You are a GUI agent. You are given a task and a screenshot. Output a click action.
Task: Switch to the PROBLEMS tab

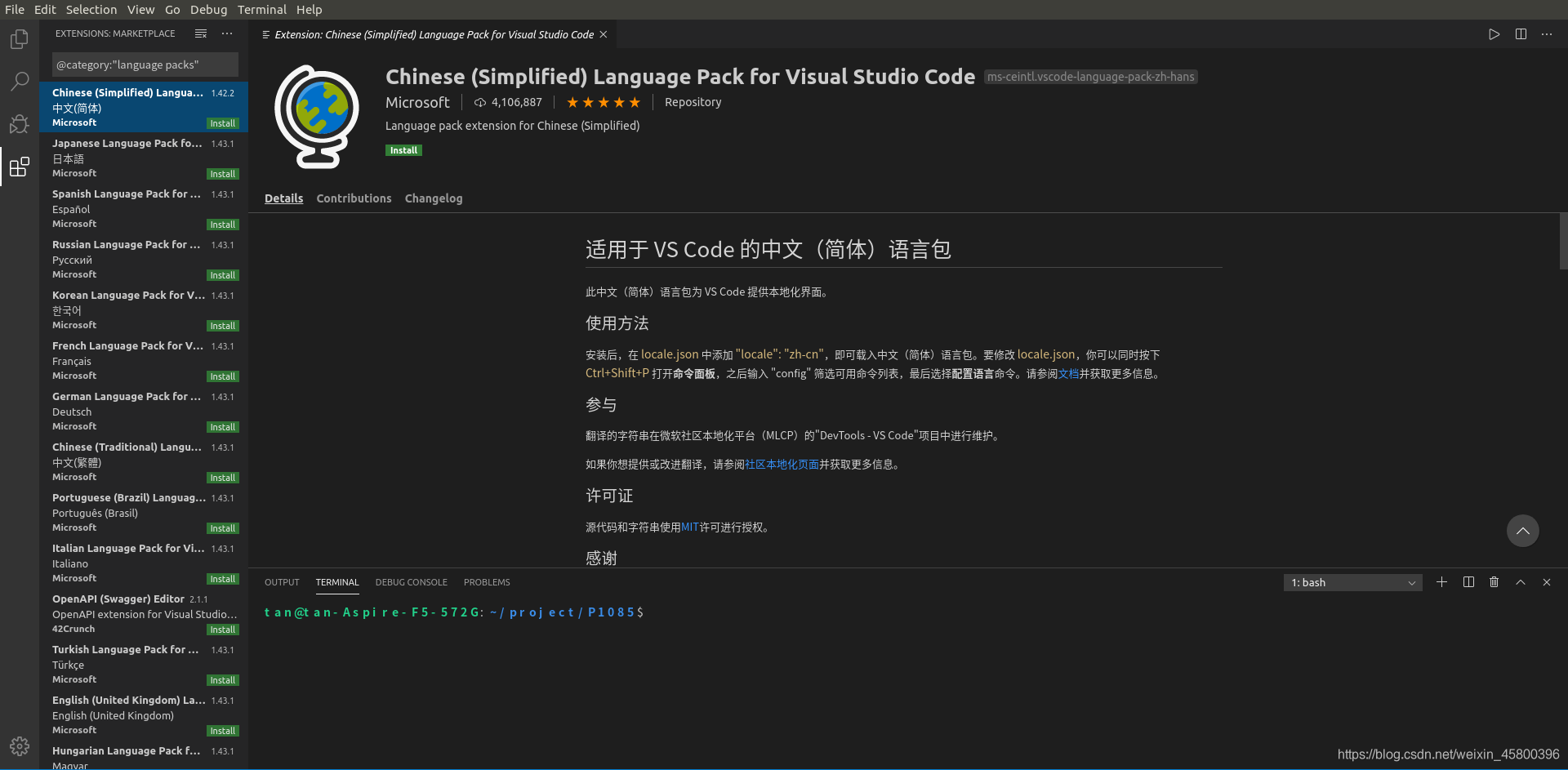click(487, 582)
